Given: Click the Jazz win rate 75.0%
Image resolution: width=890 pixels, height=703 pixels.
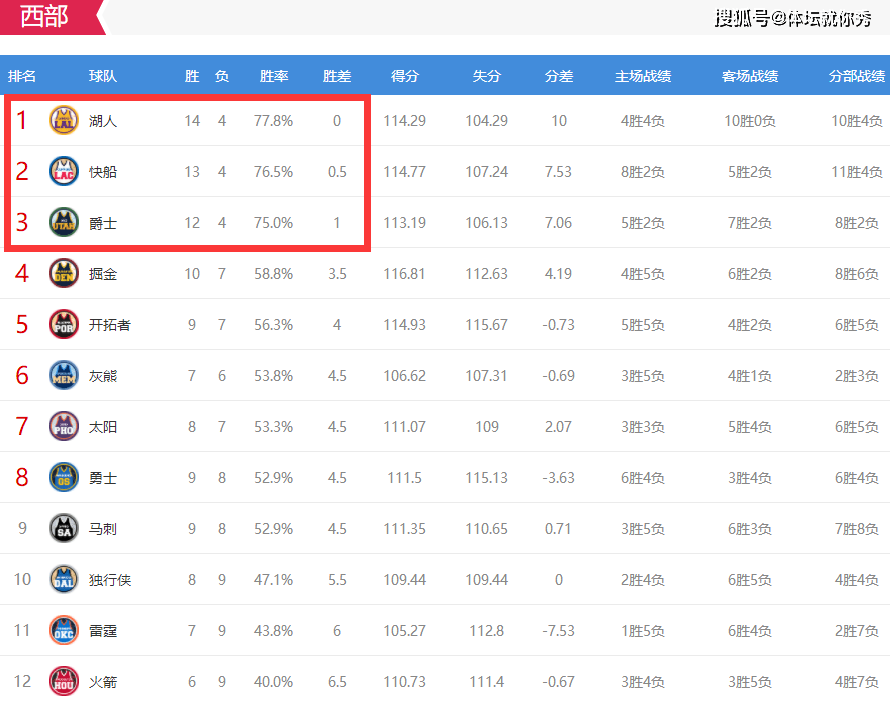Looking at the screenshot, I should (274, 223).
